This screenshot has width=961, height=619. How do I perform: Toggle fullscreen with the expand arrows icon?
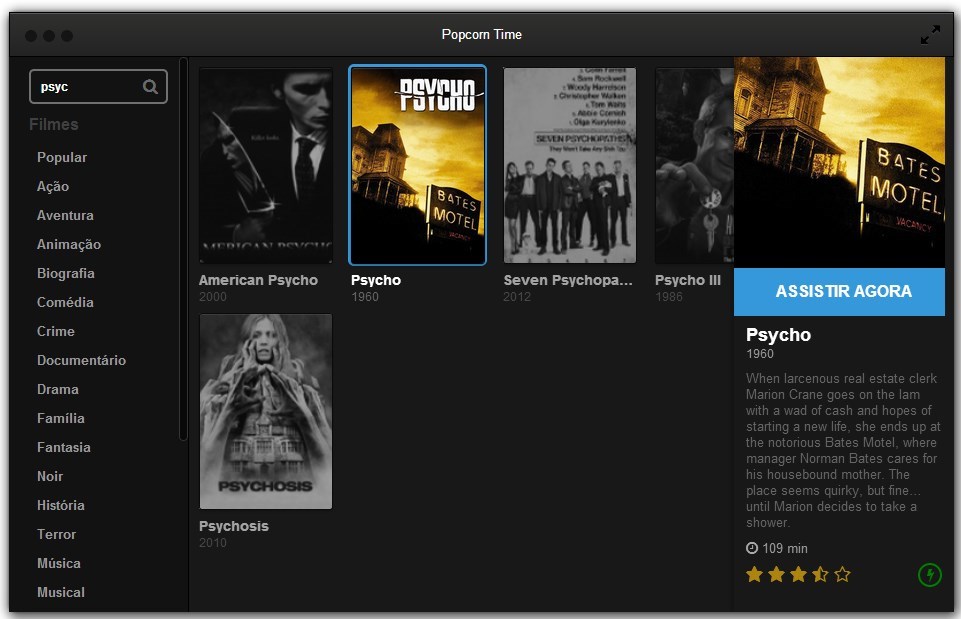point(930,34)
